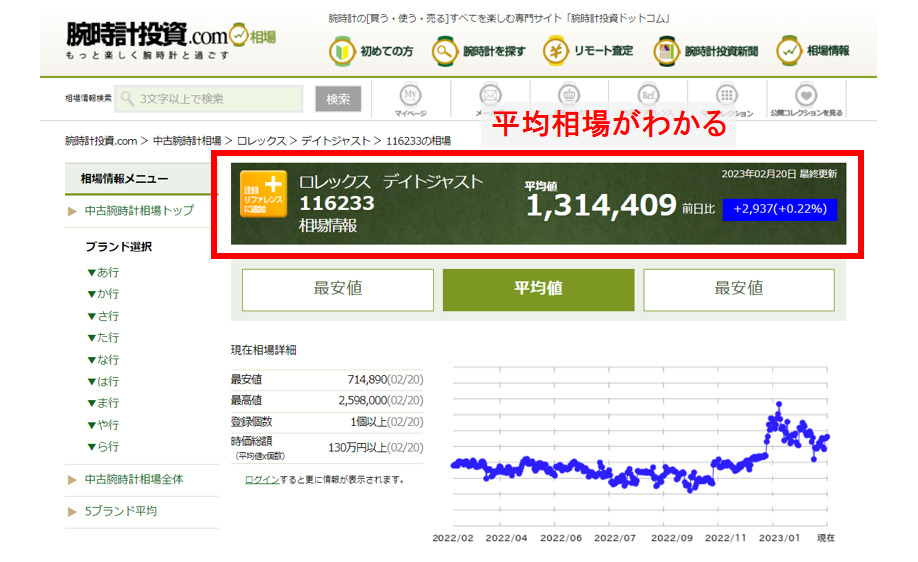
Task: Click the envelope mail icon
Action: pyautogui.click(x=490, y=95)
